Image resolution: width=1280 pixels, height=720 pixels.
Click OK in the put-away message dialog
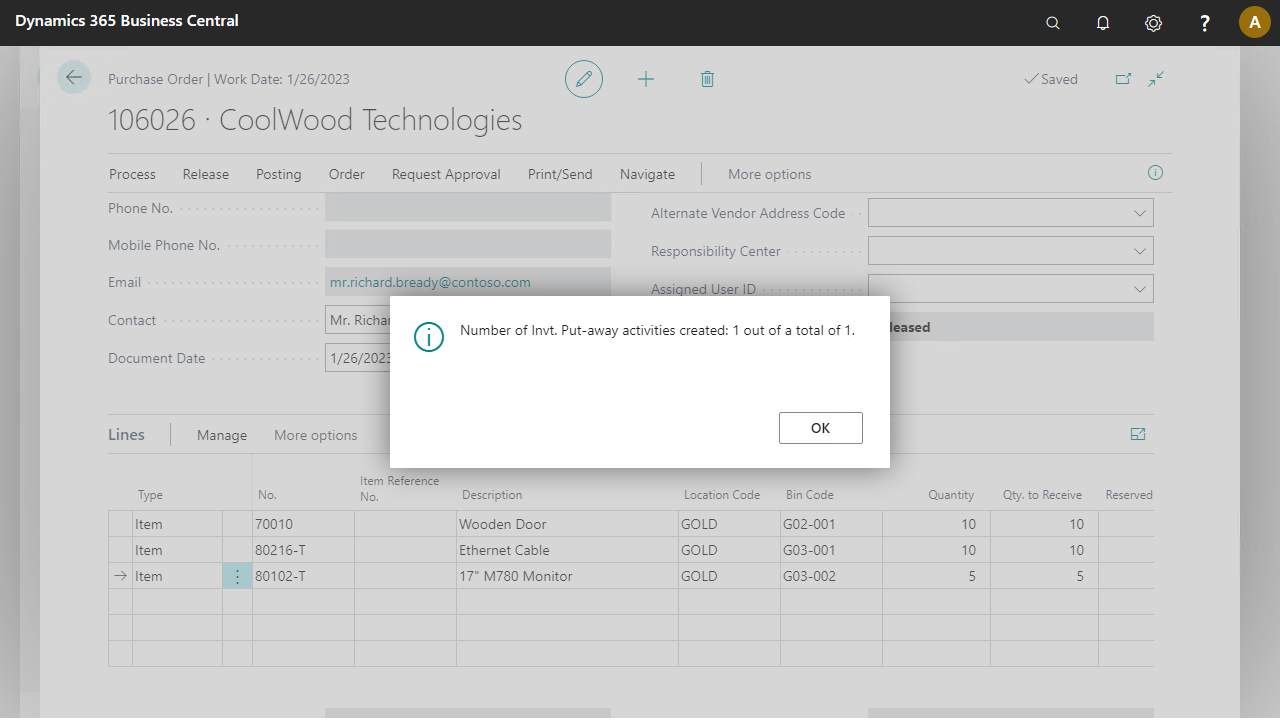pyautogui.click(x=820, y=428)
